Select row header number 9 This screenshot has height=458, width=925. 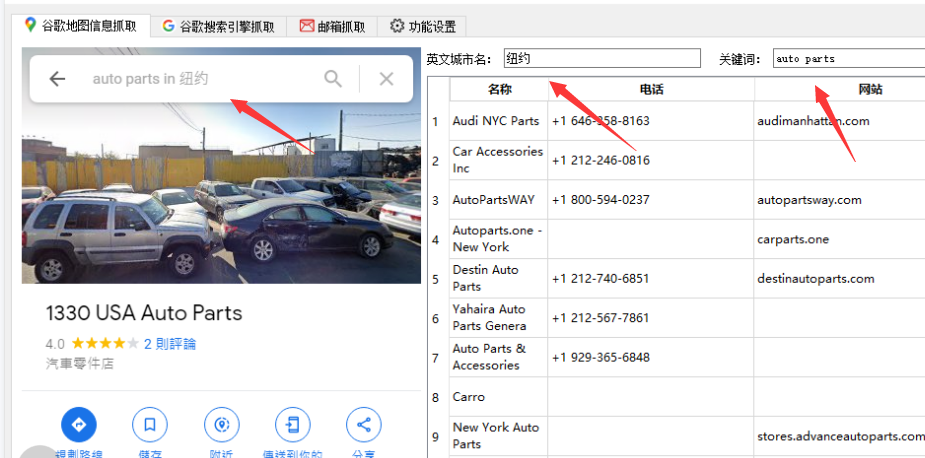(437, 436)
